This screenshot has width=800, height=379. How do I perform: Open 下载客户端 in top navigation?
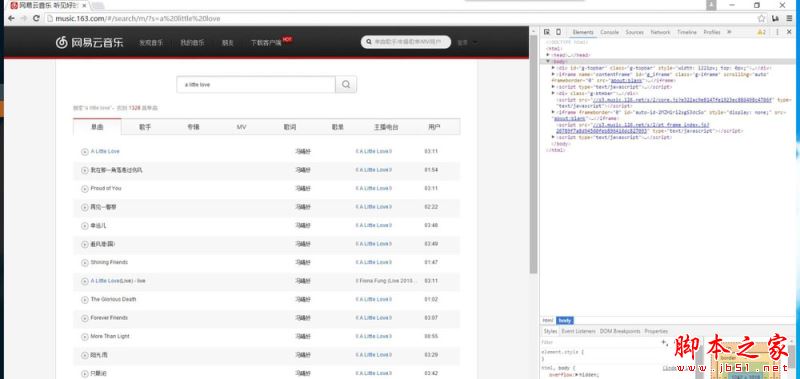coord(266,43)
